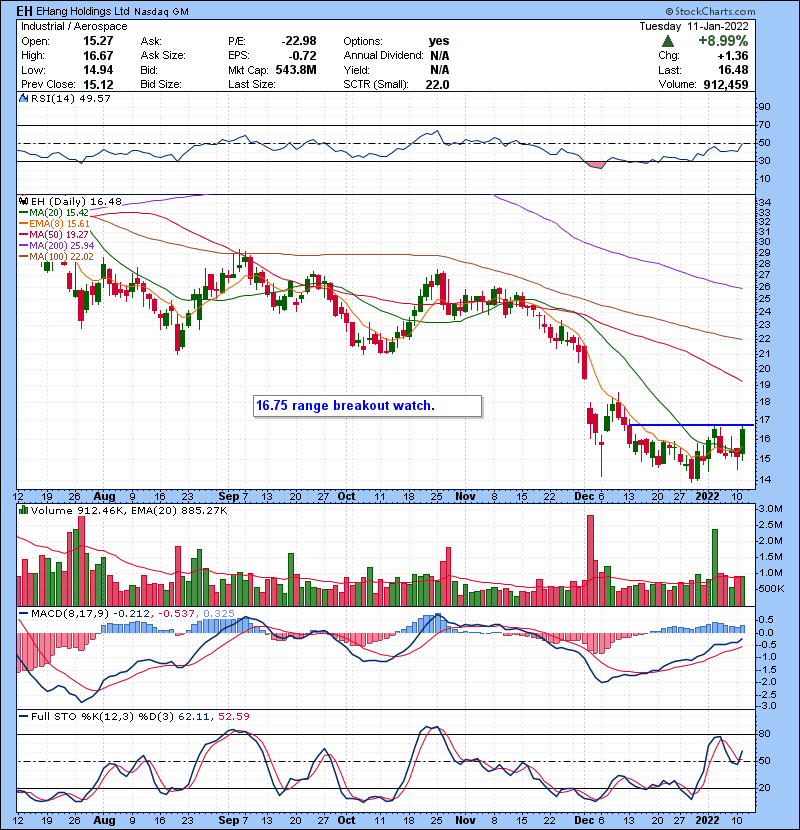800x830 pixels.
Task: Click the tallest red volume bar in early December
Action: (x=590, y=561)
